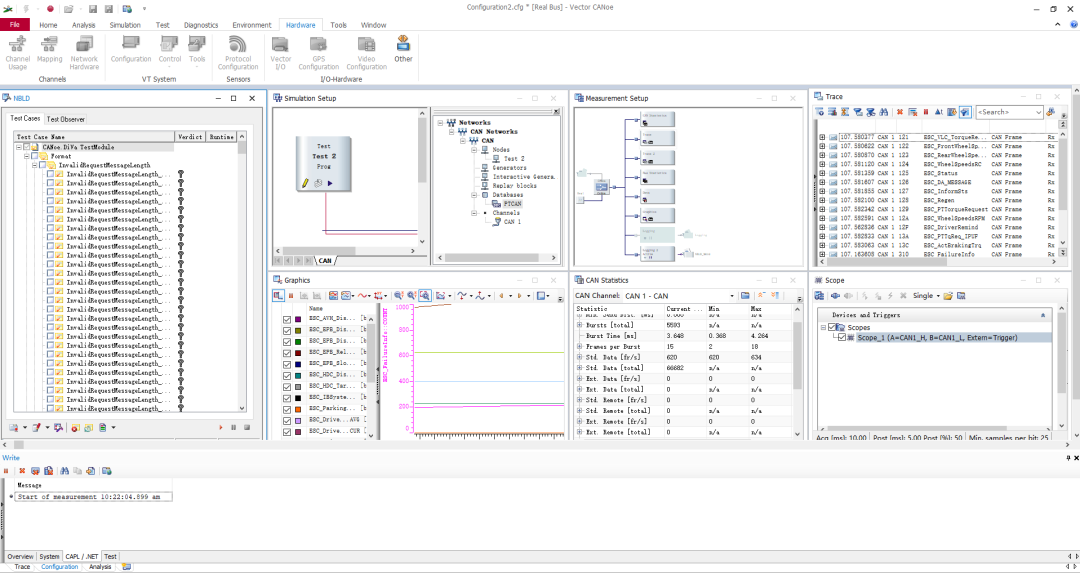Open the CAN Channel dropdown
This screenshot has width=1080, height=574.
click(x=732, y=296)
